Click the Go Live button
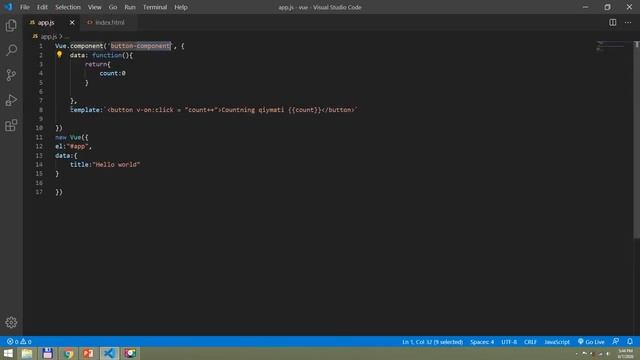Image resolution: width=640 pixels, height=360 pixels. click(591, 342)
